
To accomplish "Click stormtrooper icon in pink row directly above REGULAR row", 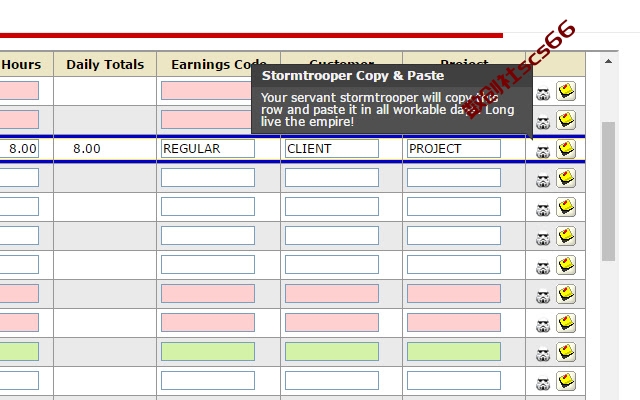I will point(543,122).
